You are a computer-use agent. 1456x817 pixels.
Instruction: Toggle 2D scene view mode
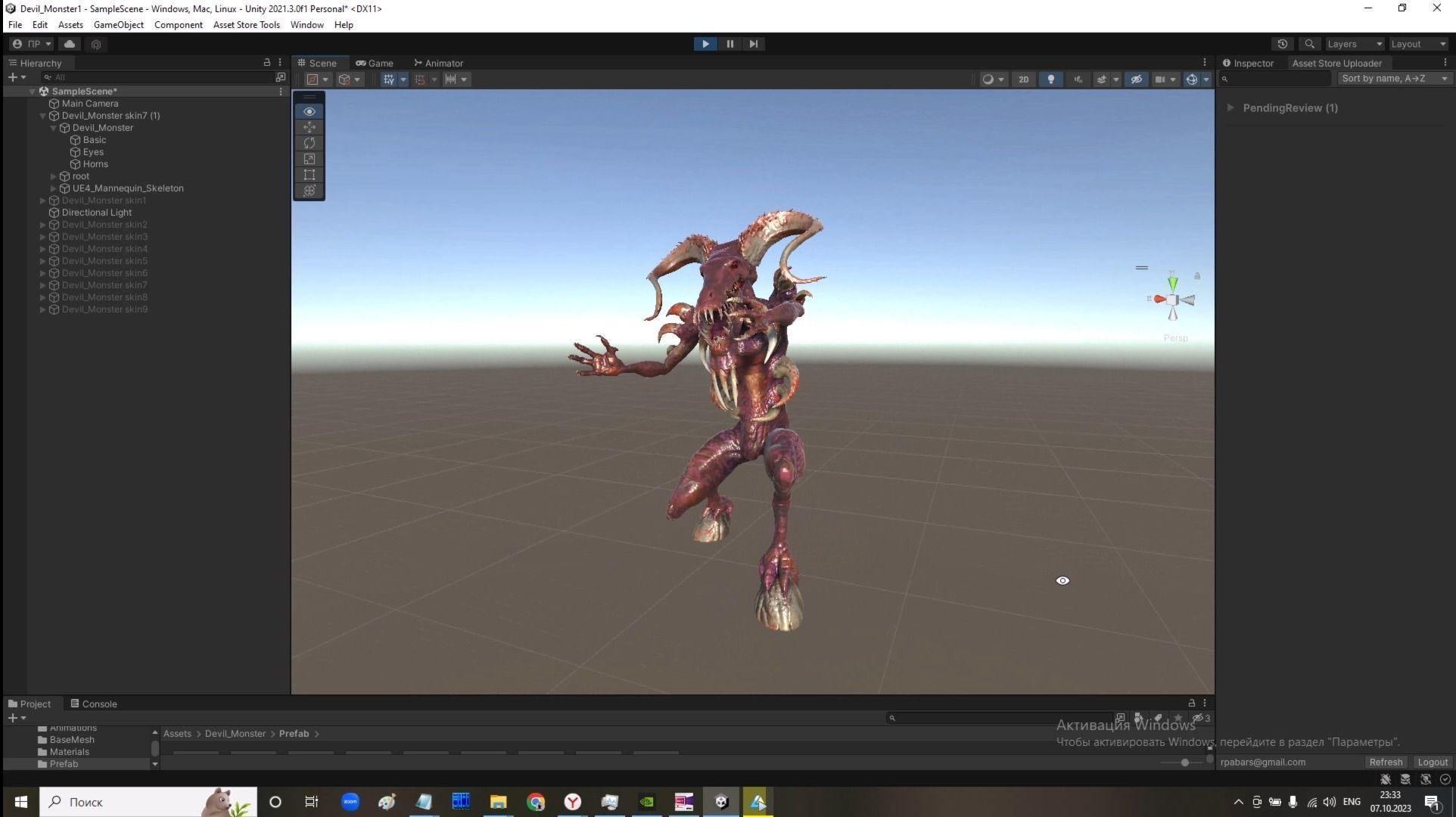(x=1023, y=79)
